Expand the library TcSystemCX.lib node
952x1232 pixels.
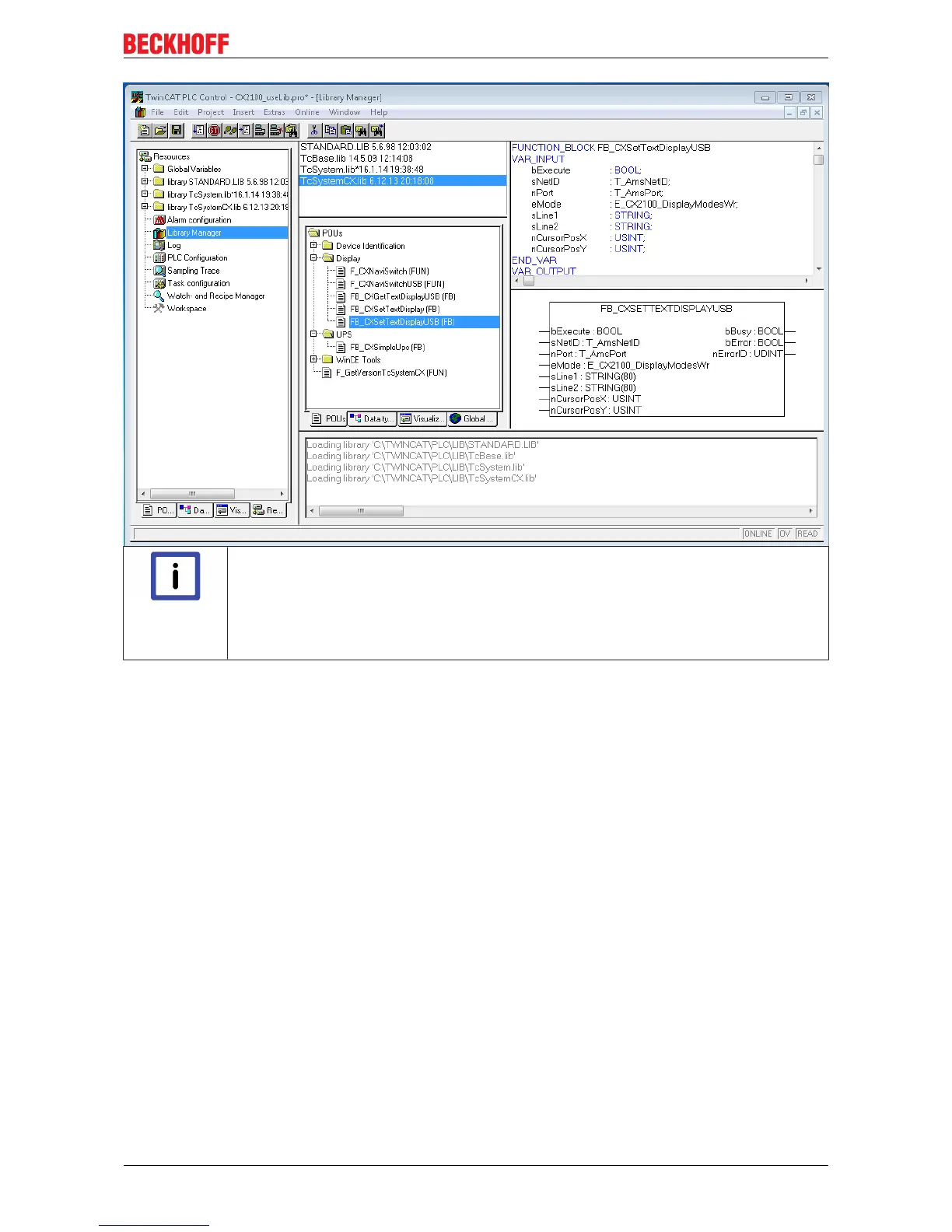pos(145,207)
